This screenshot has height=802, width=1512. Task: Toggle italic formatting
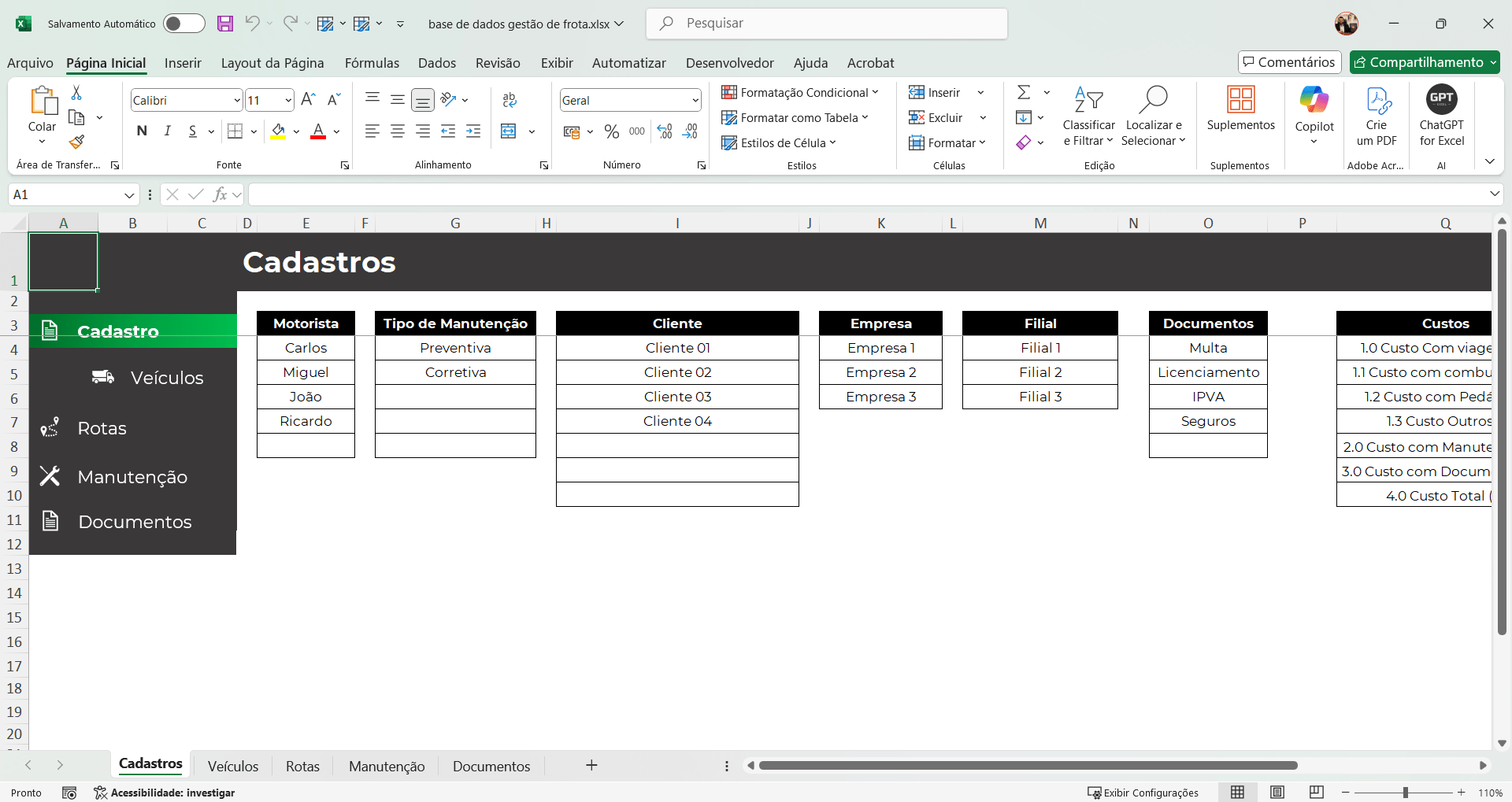167,131
